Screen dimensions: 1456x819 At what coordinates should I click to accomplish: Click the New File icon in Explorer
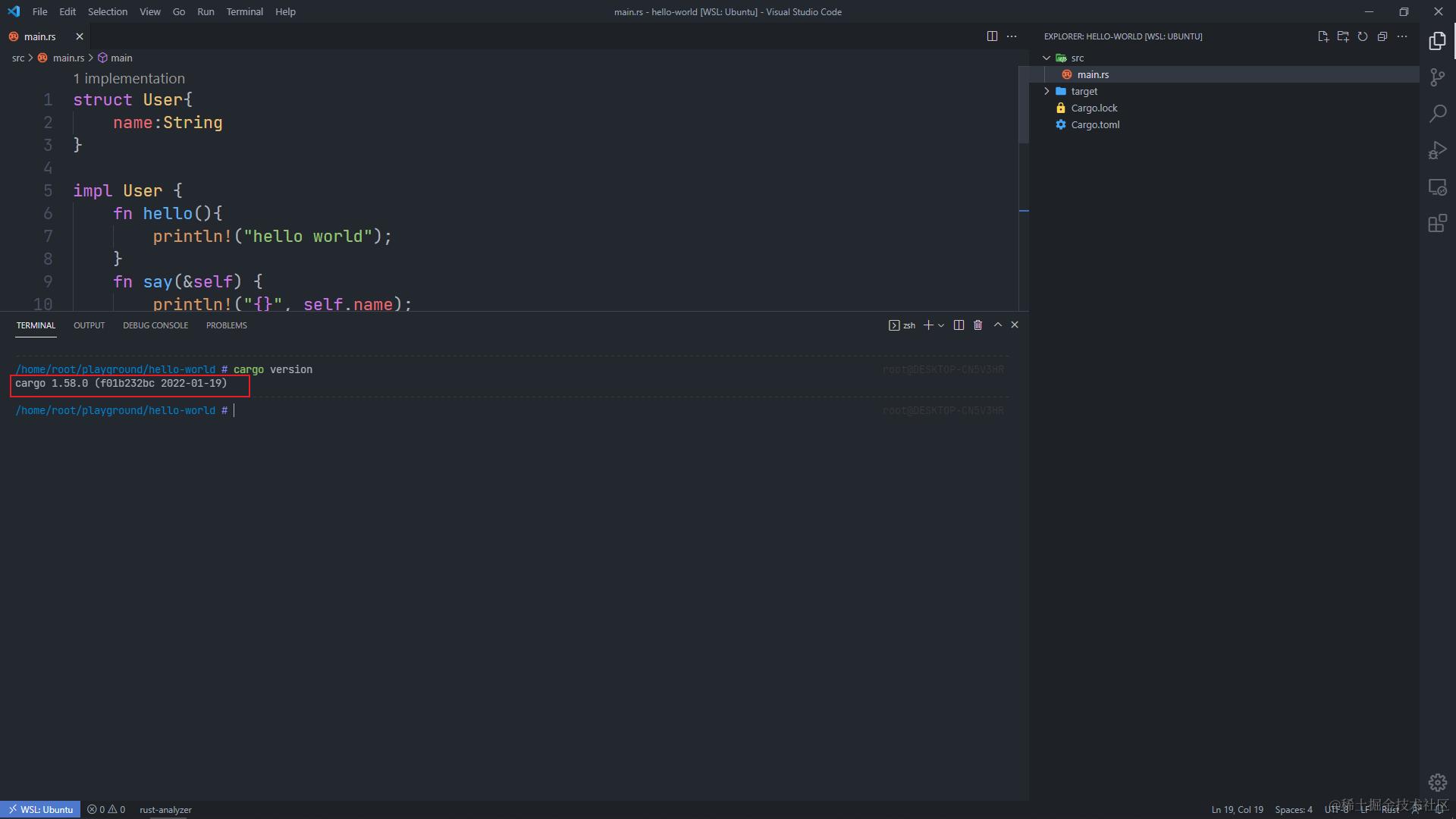click(x=1323, y=36)
